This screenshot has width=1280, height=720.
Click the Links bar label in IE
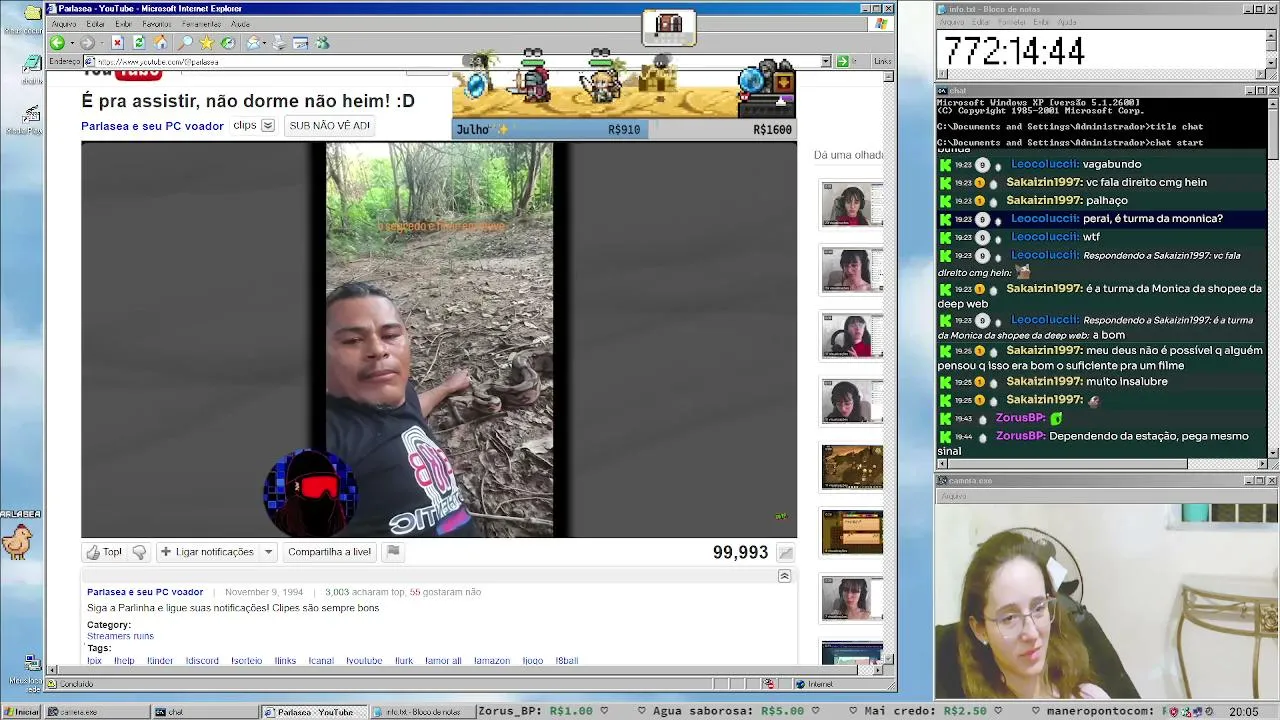coord(883,61)
